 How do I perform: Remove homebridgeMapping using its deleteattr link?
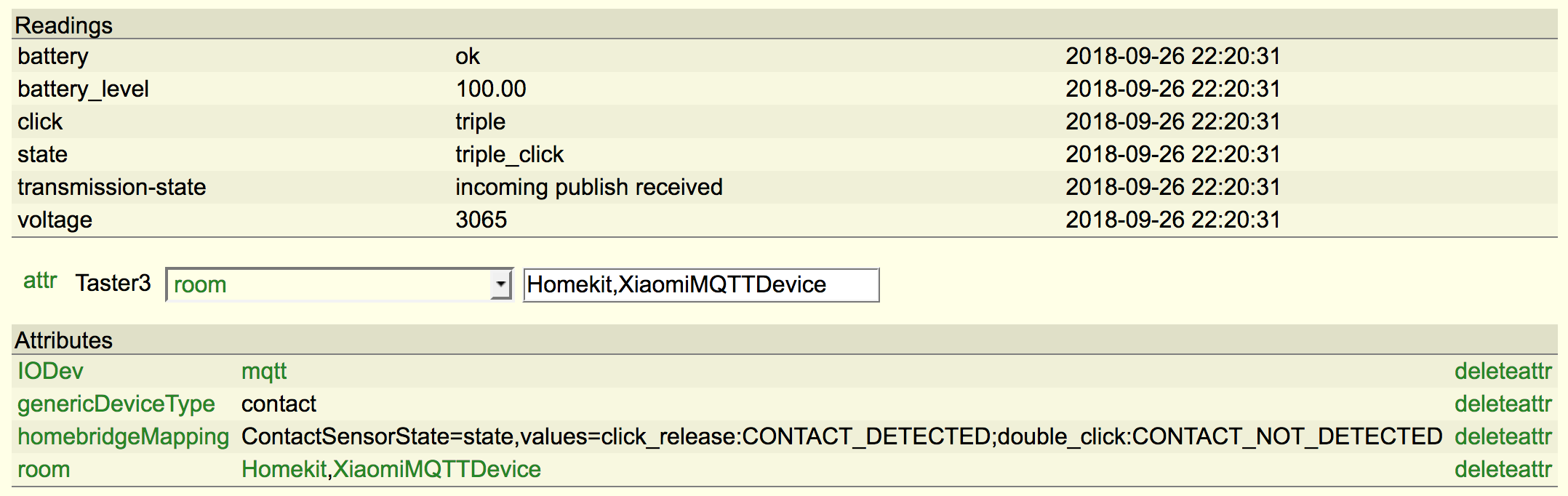click(x=1503, y=436)
